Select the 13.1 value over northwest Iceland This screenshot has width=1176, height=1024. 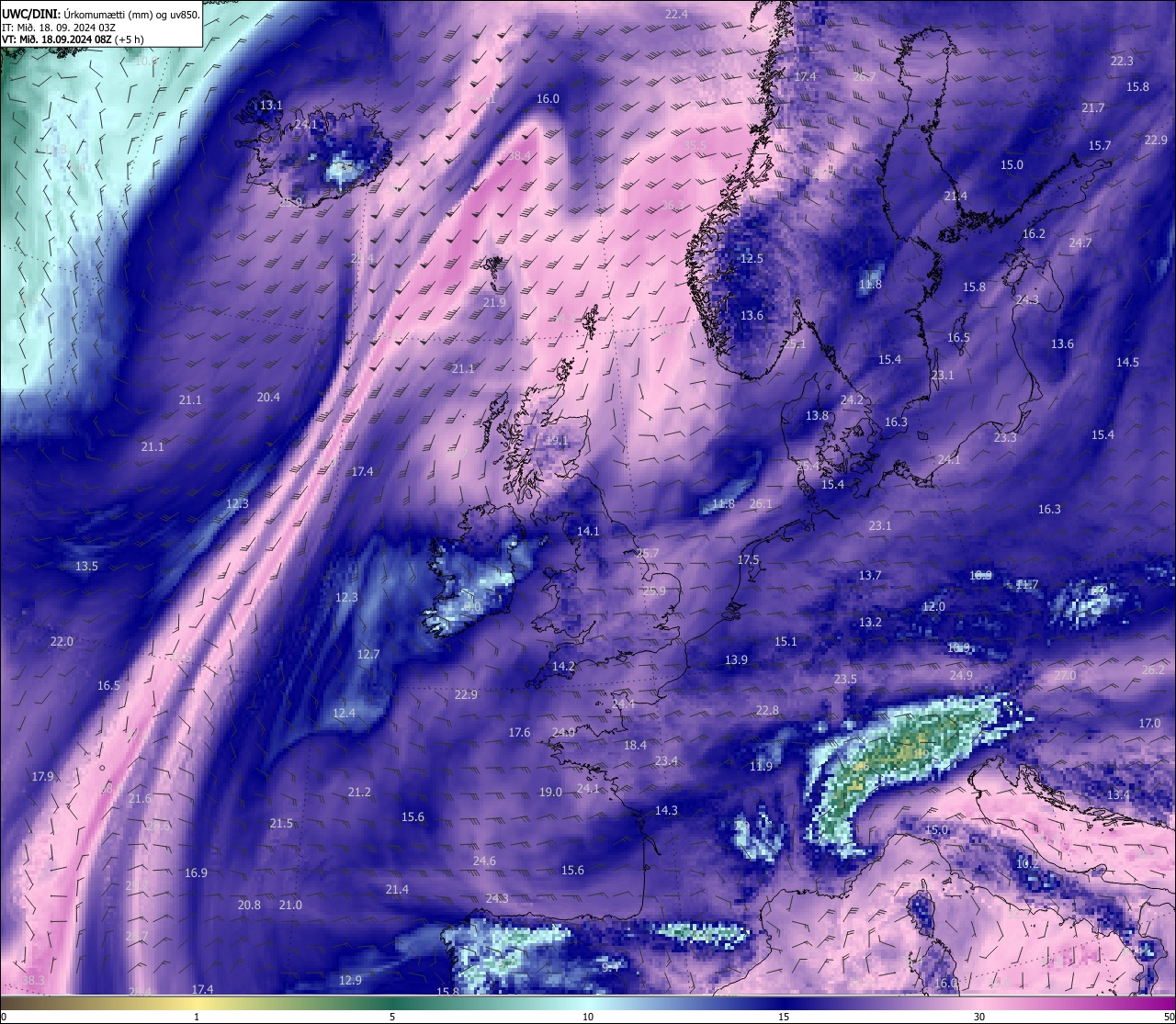click(x=271, y=106)
